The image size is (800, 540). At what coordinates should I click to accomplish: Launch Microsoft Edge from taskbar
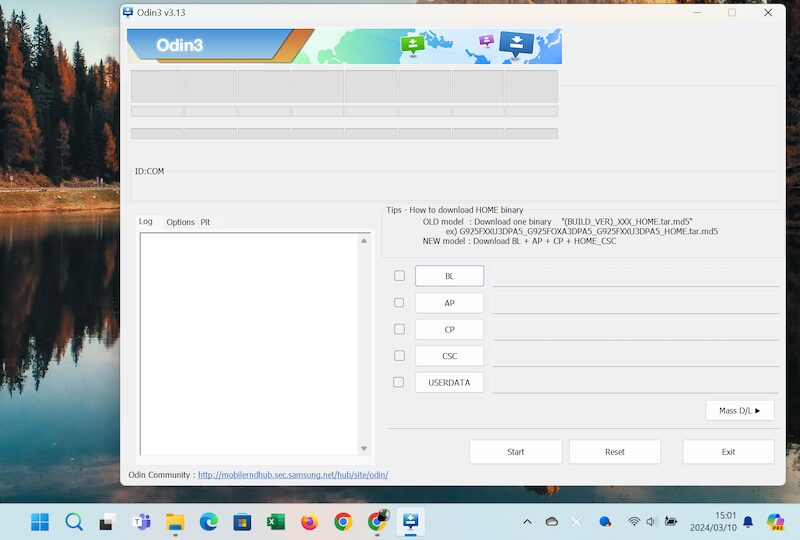(208, 521)
